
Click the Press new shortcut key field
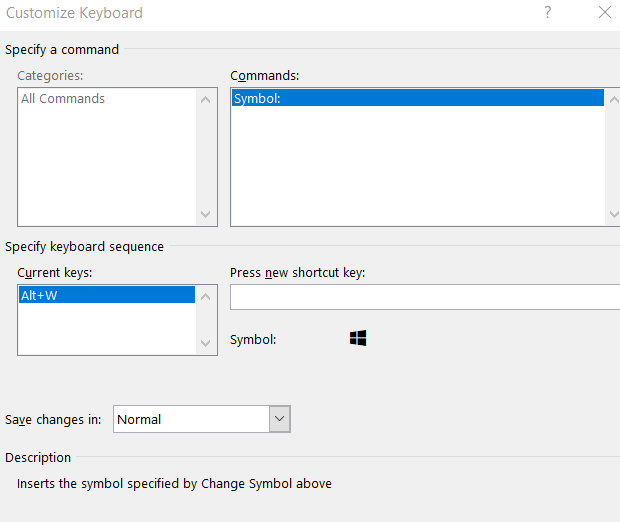point(425,297)
